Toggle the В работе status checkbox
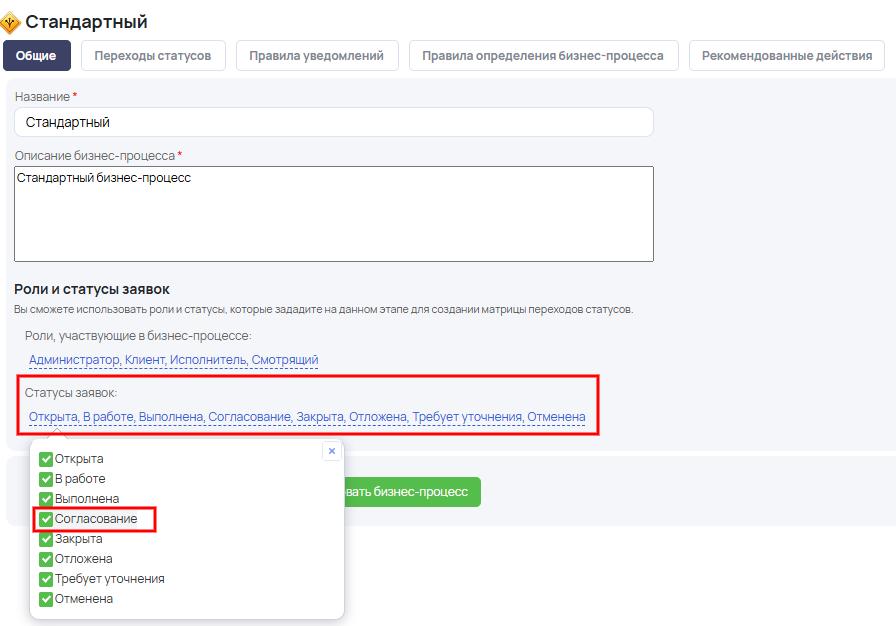896x626 pixels. (46, 479)
